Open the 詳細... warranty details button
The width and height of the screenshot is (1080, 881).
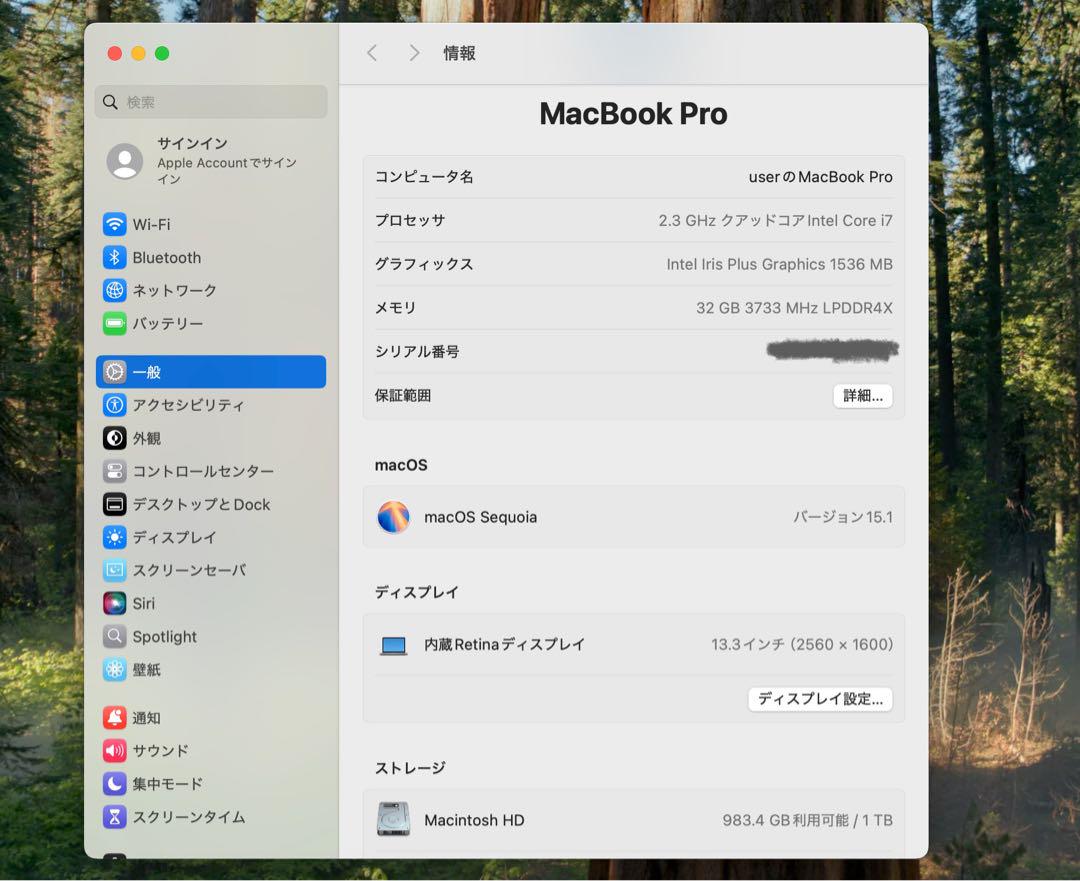click(863, 395)
